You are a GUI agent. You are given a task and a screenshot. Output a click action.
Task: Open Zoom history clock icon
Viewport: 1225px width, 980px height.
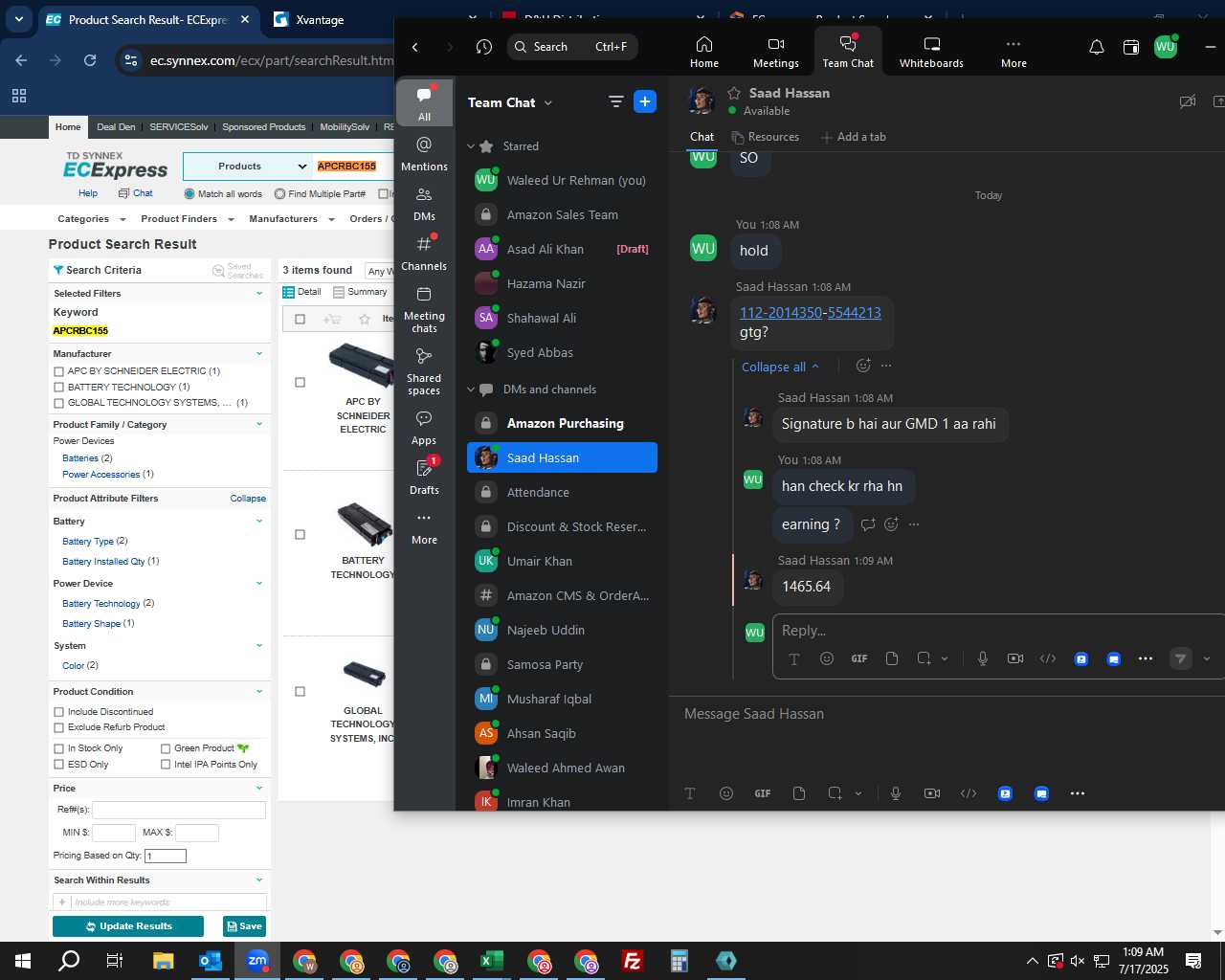point(484,47)
